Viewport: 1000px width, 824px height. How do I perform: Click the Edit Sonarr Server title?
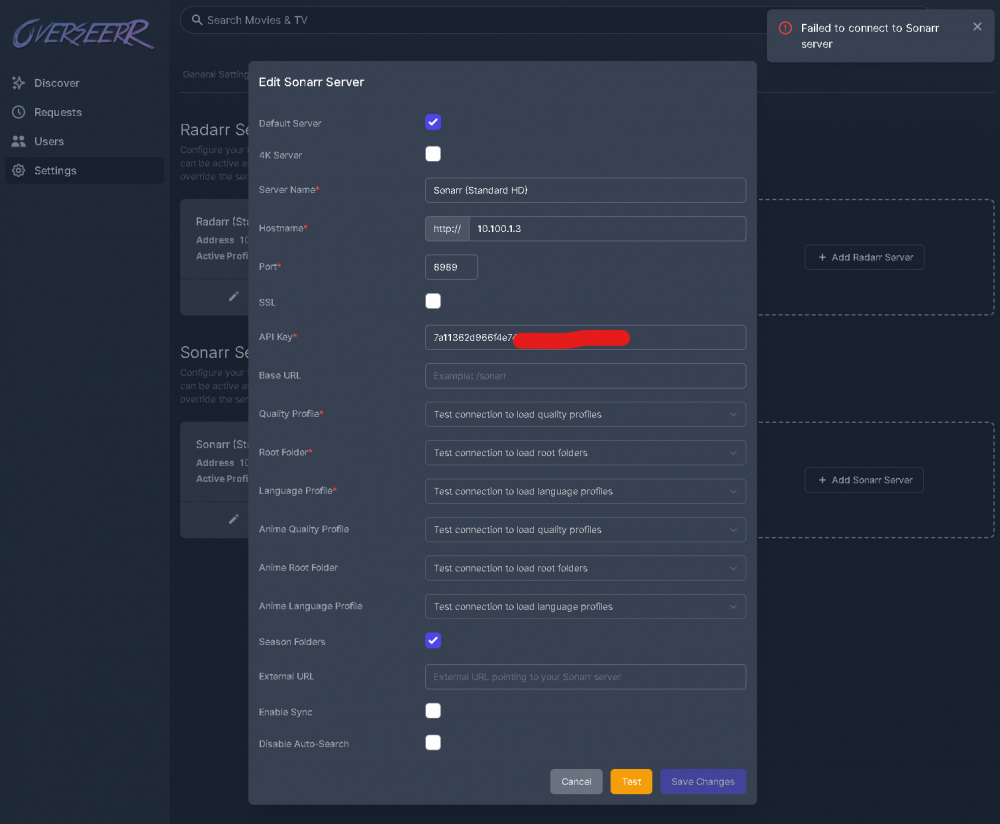tap(311, 82)
